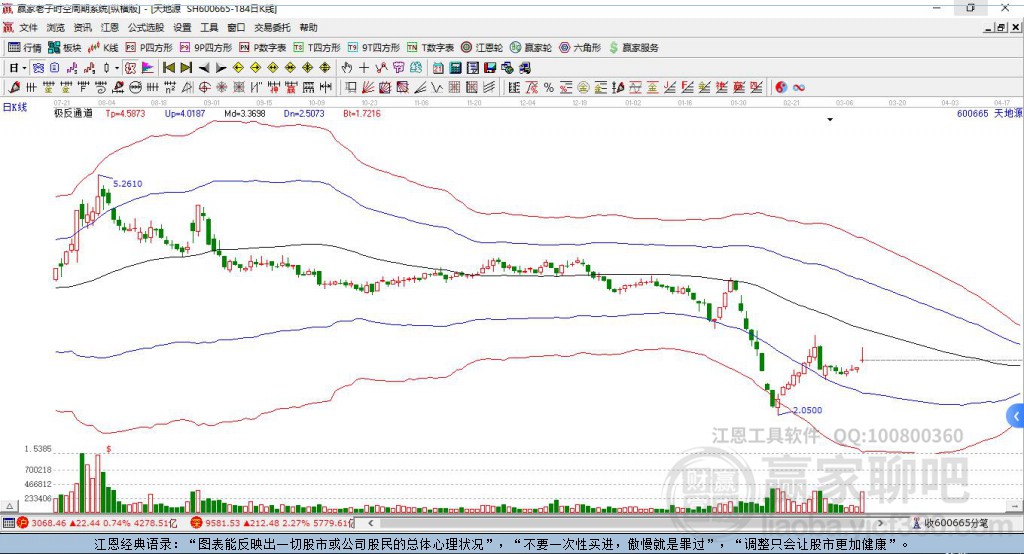This screenshot has width=1024, height=554.
Task: Click the Tp=4.5873 indicator value
Action: 125,113
